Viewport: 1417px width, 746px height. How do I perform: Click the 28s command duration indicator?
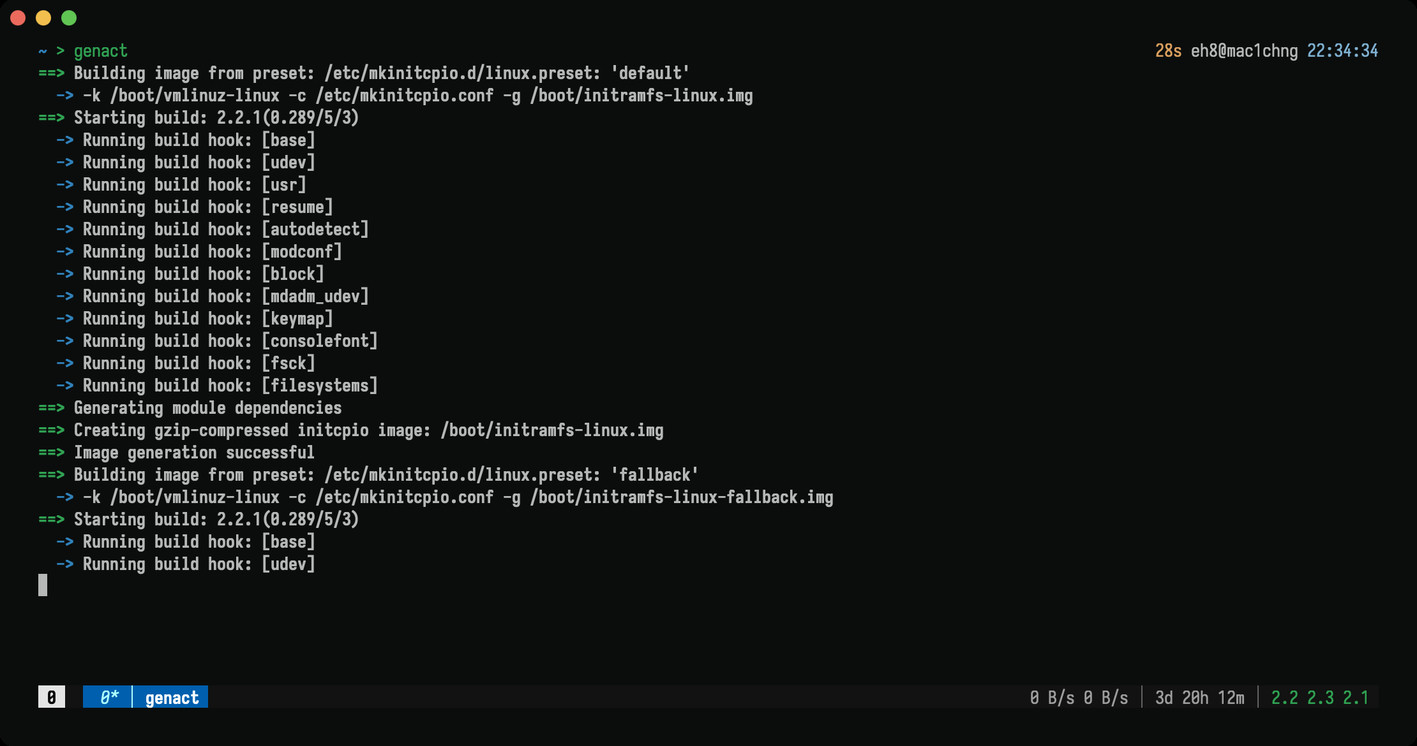click(1168, 51)
